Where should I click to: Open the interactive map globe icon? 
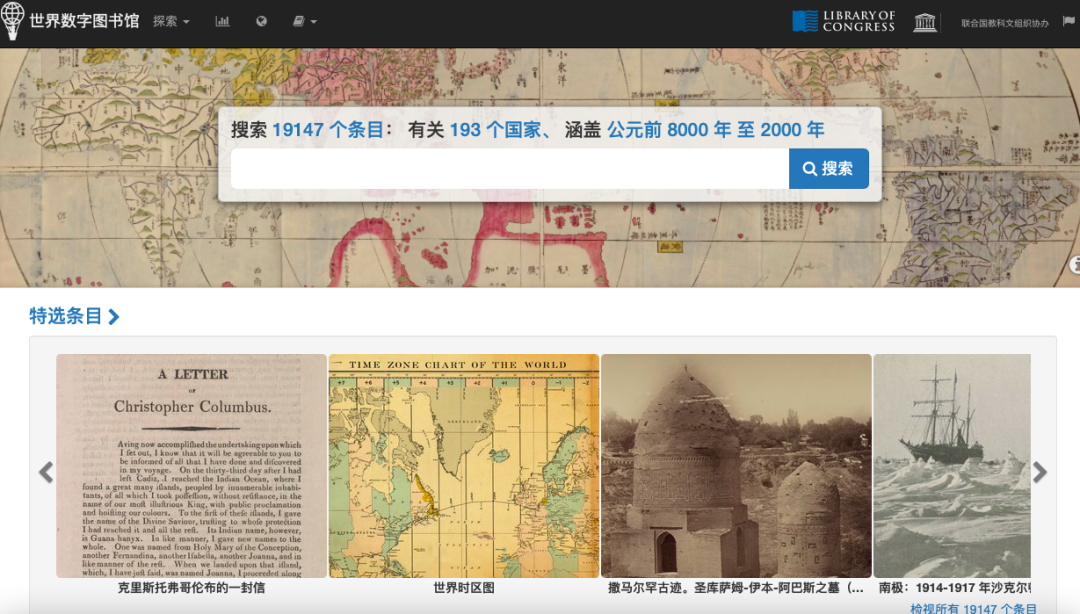261,21
